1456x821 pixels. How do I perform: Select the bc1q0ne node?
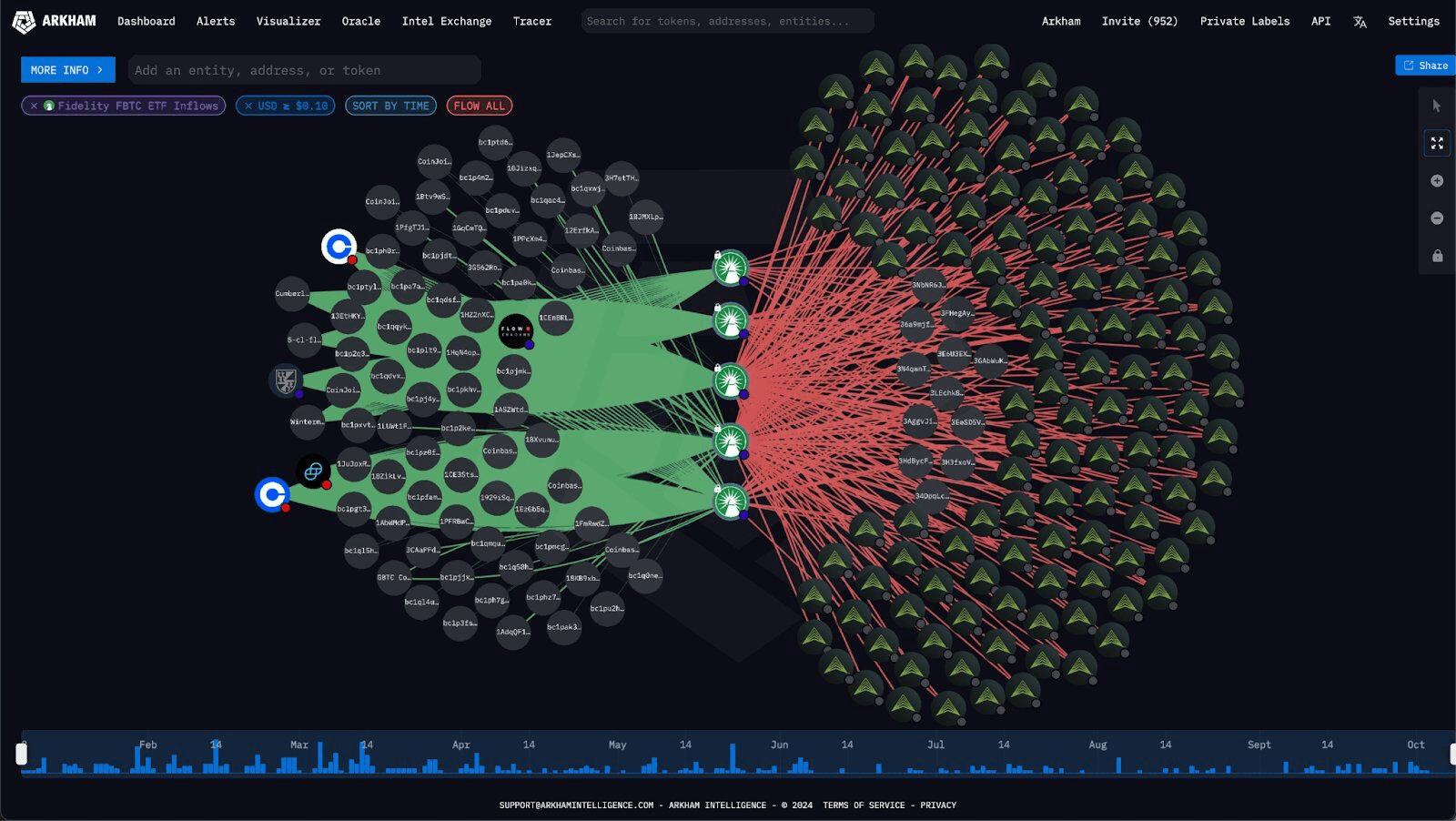644,576
